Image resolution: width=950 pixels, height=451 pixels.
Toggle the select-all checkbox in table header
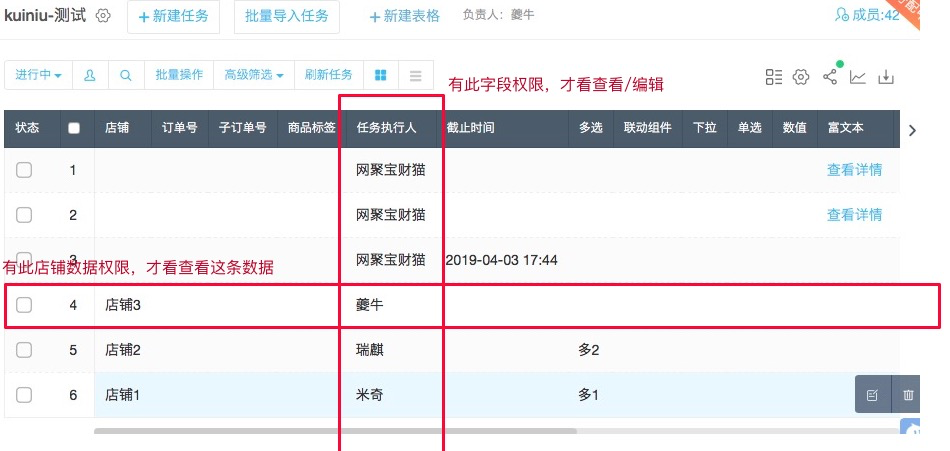[x=73, y=128]
